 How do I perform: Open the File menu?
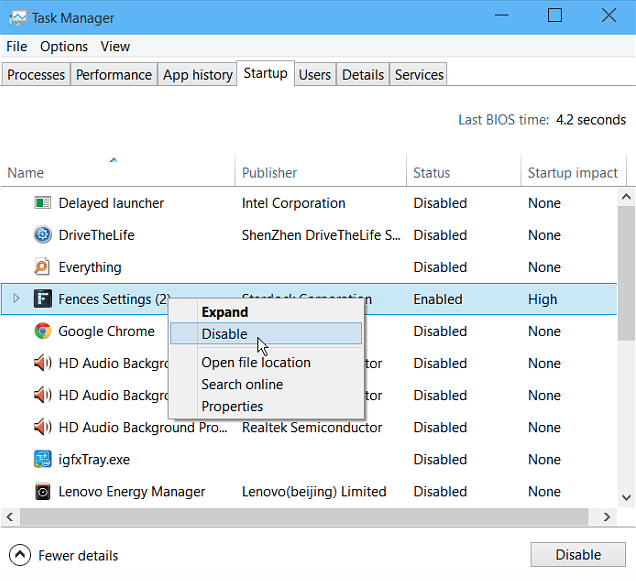(x=17, y=46)
